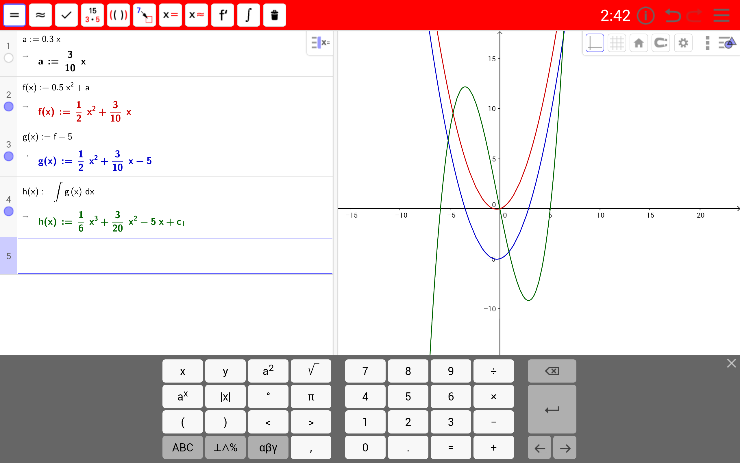740x463 pixels.
Task: Select the Evaluate (=) CAS tool
Action: click(14, 16)
